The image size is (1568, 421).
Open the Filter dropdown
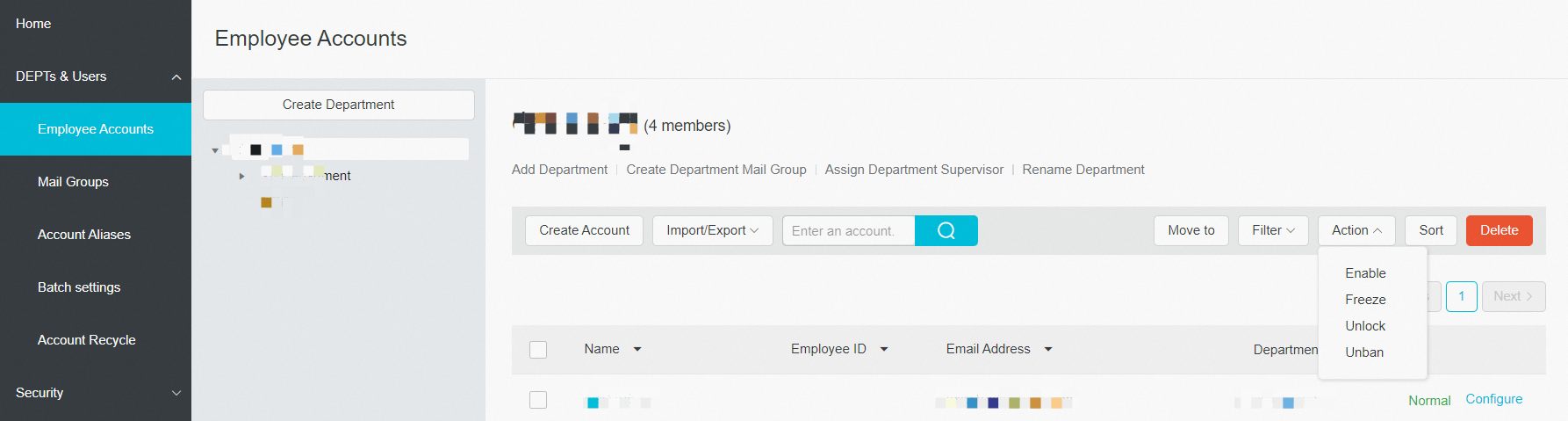tap(1273, 230)
